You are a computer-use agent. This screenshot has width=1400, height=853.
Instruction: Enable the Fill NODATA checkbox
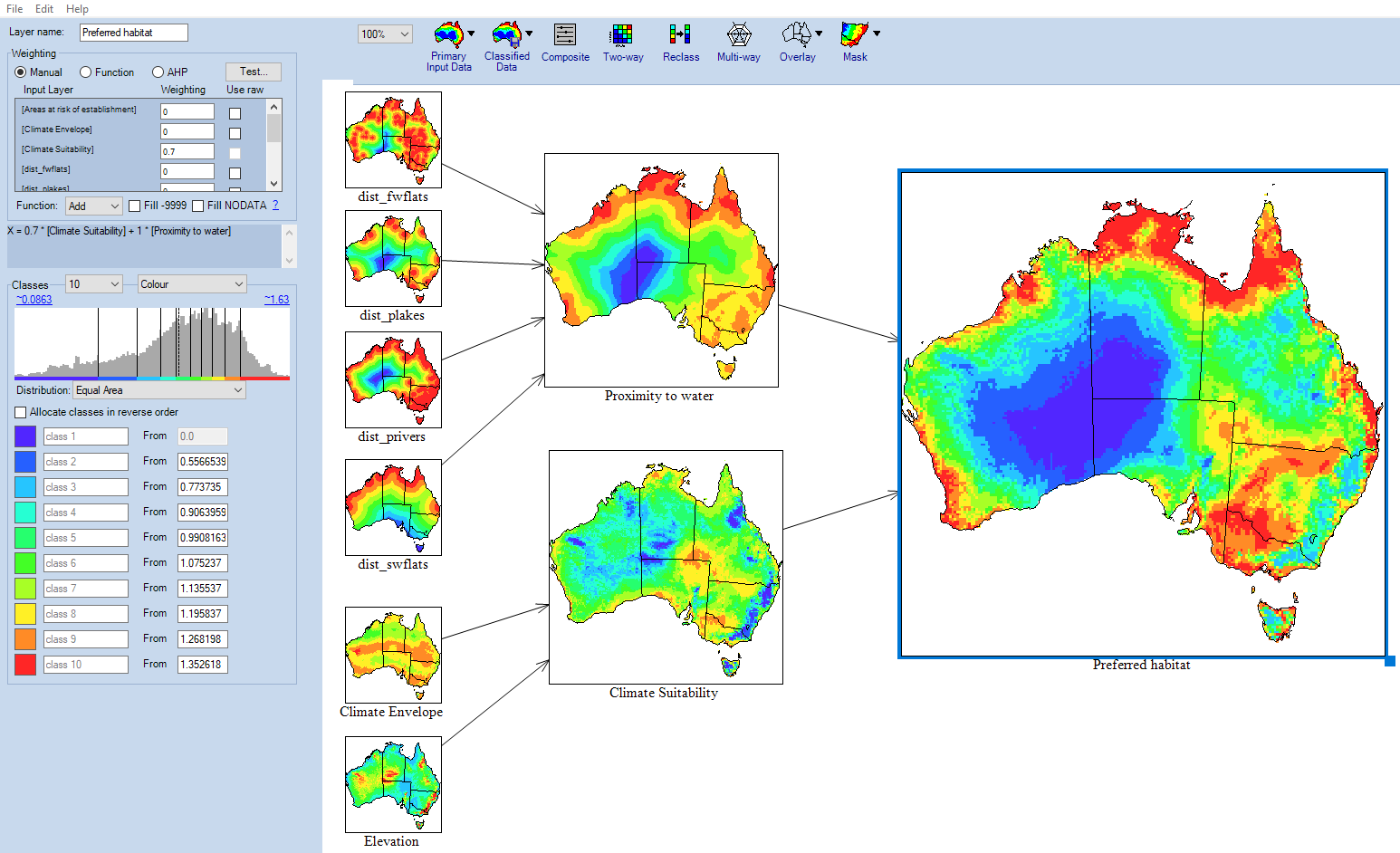click(197, 206)
